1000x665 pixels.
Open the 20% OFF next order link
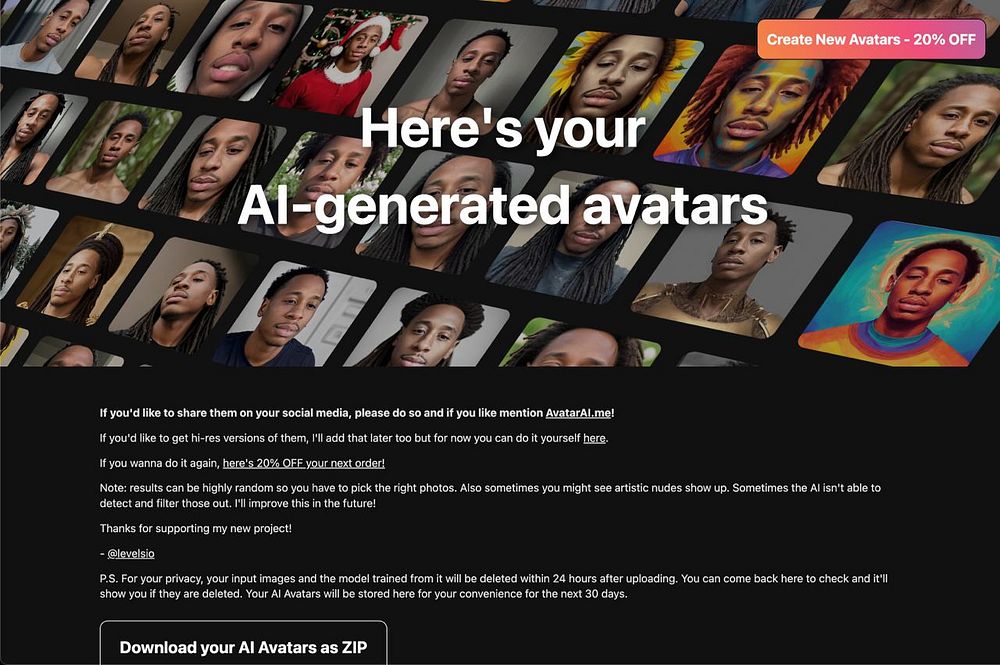tap(304, 464)
